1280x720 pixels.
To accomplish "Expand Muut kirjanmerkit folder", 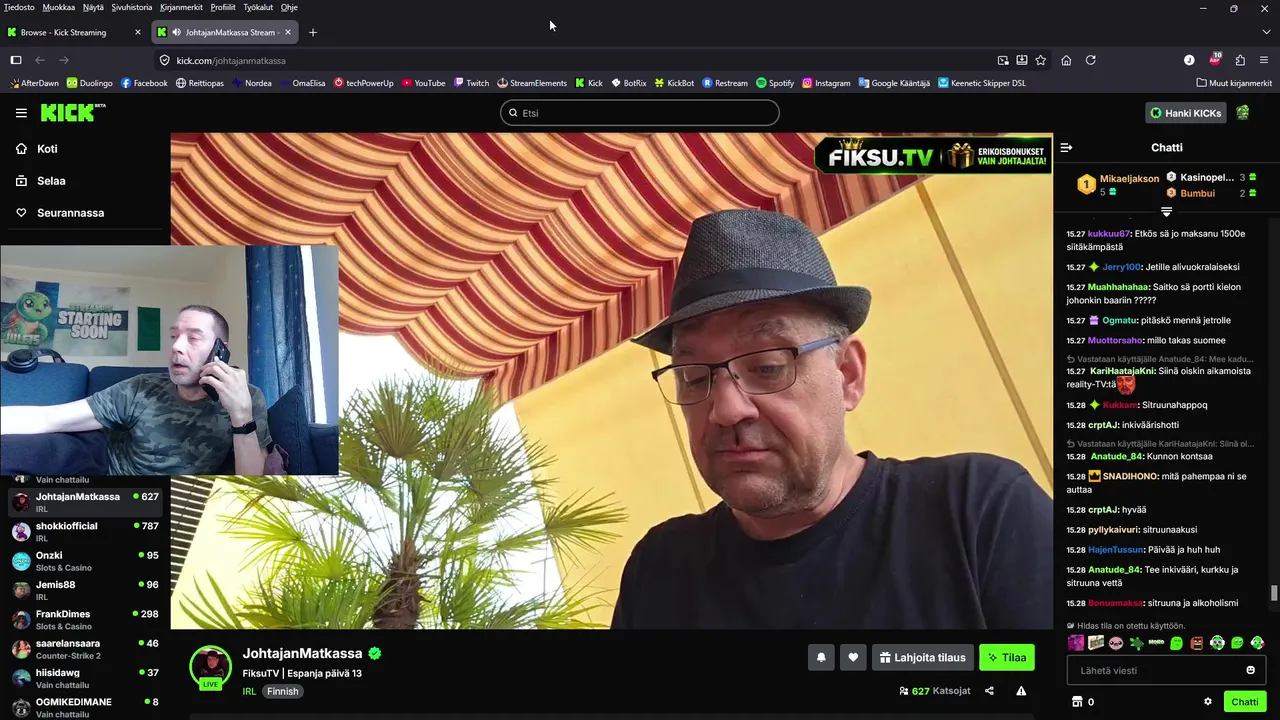I will [1234, 83].
